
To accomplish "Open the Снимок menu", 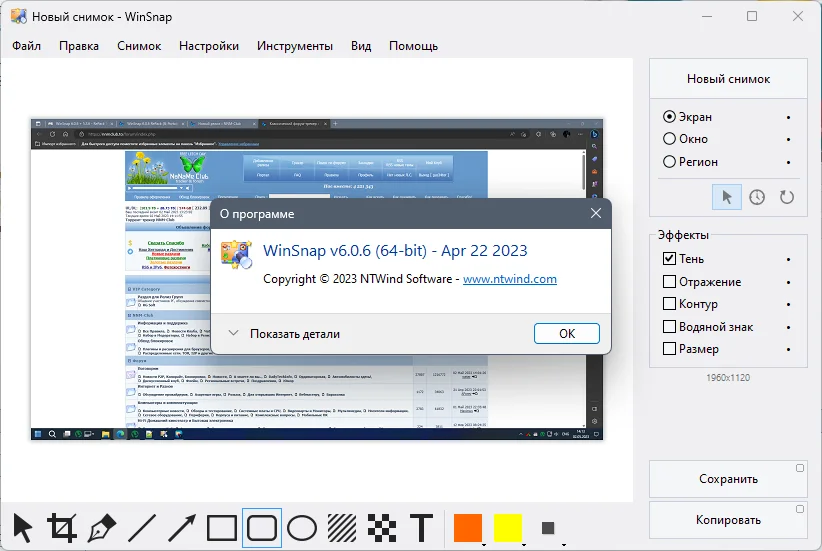I will pos(139,46).
